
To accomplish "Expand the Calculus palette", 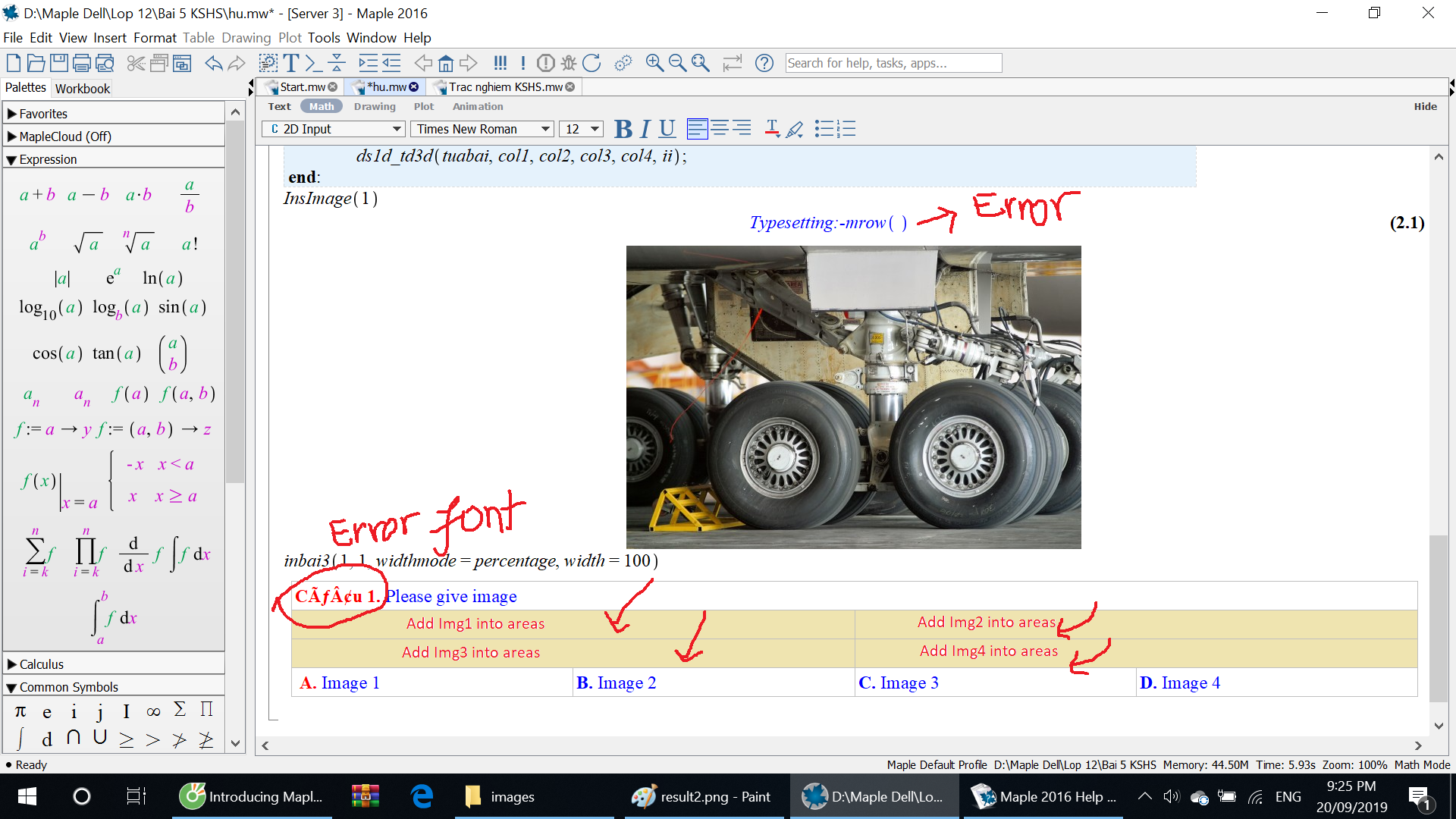I will click(114, 664).
